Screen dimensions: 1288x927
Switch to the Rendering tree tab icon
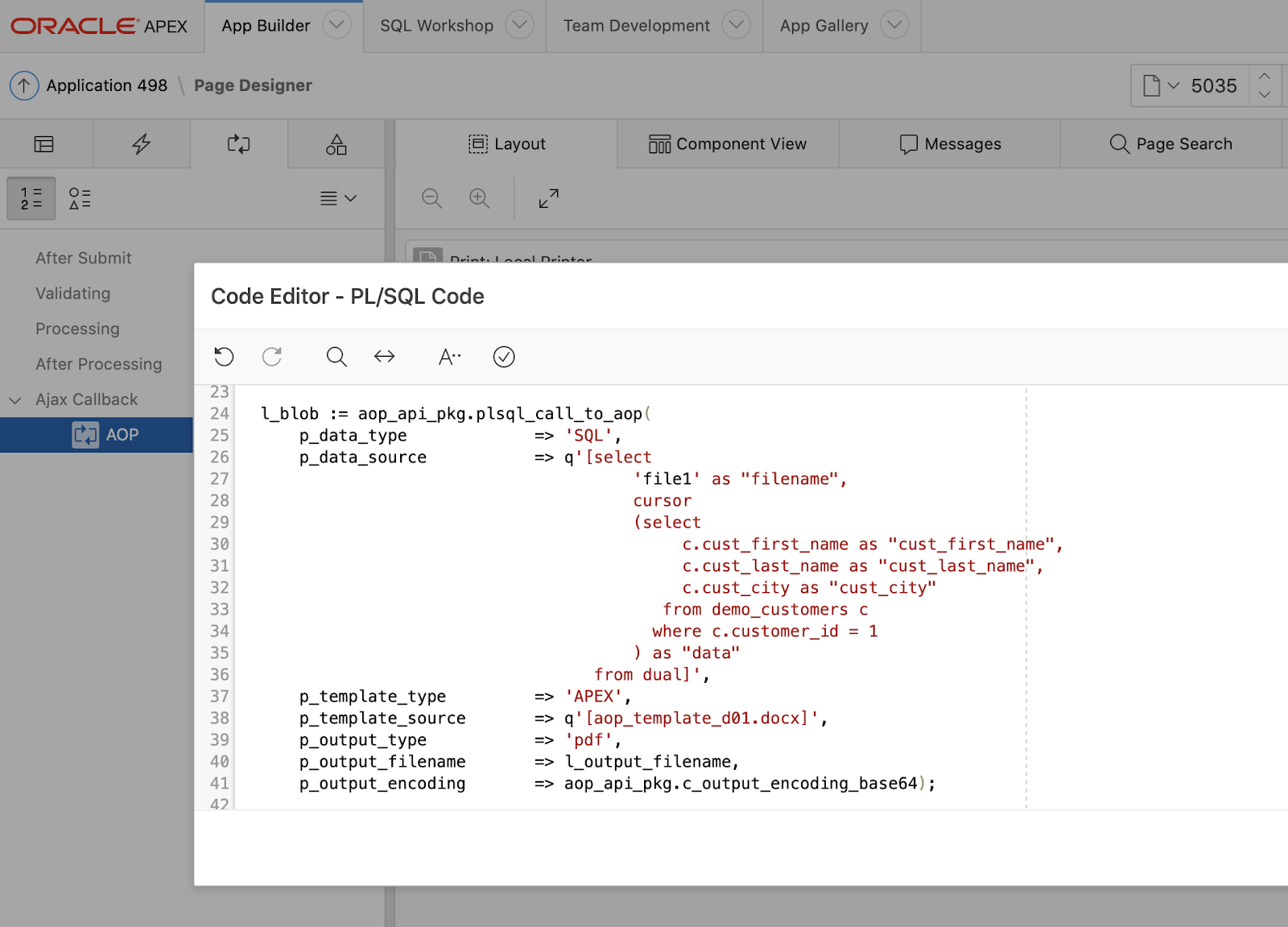(x=44, y=144)
